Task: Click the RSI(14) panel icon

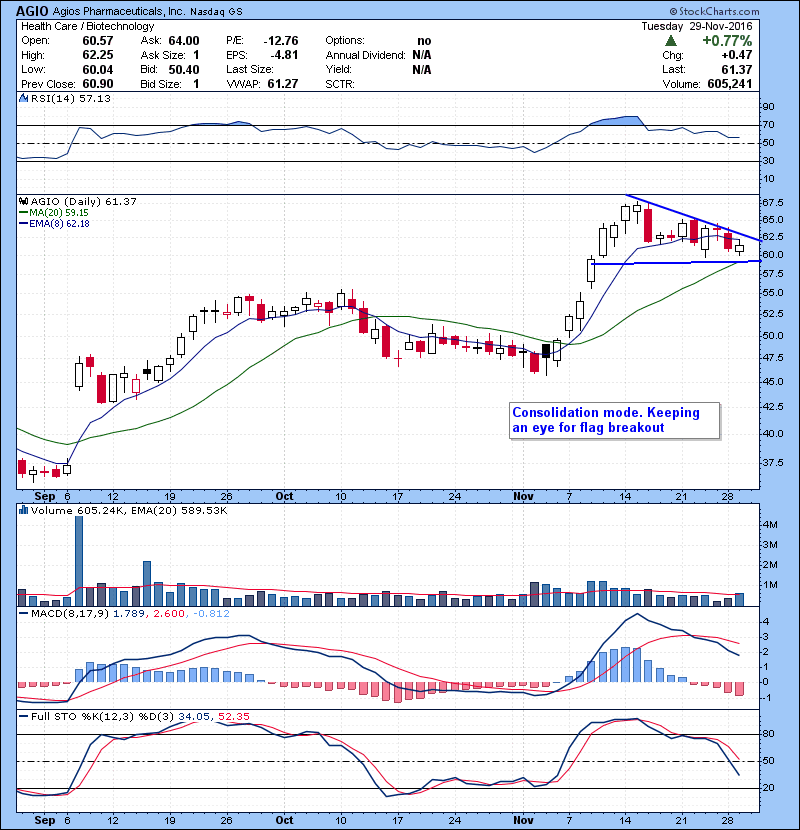Action: click(x=23, y=98)
